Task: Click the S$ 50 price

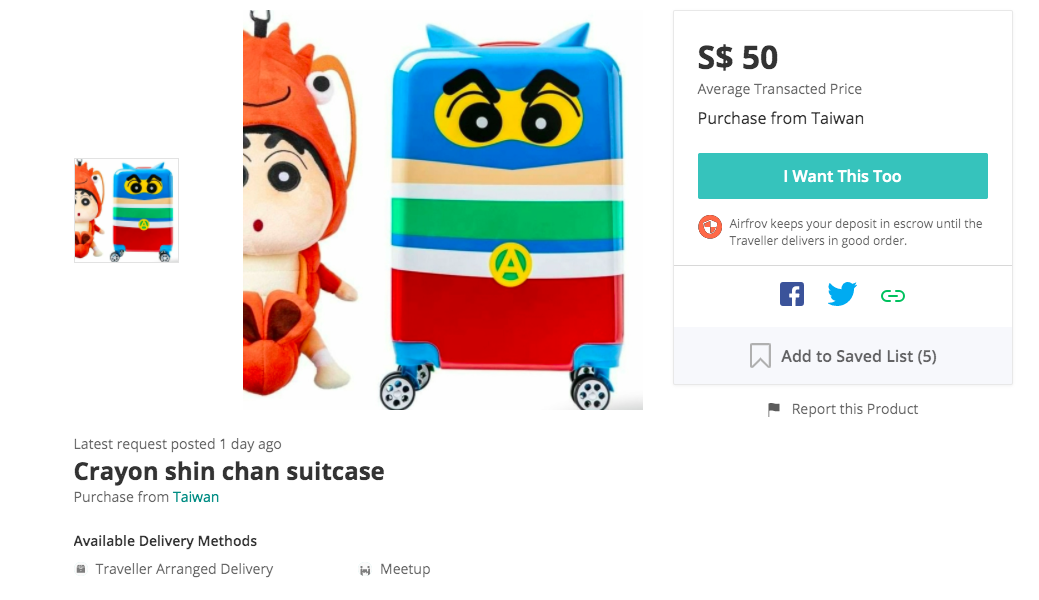Action: pos(738,57)
